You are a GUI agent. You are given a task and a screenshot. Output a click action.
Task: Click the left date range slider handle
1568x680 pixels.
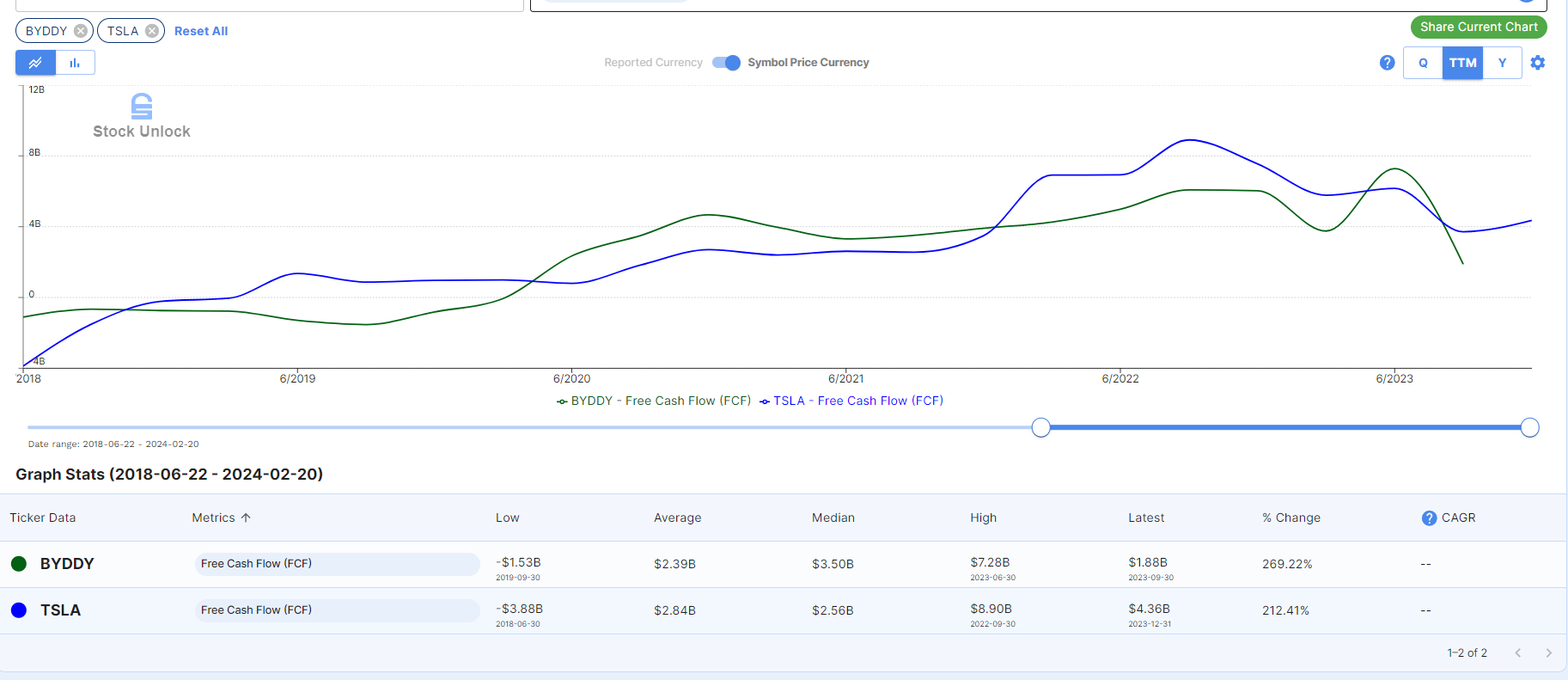pos(1040,427)
